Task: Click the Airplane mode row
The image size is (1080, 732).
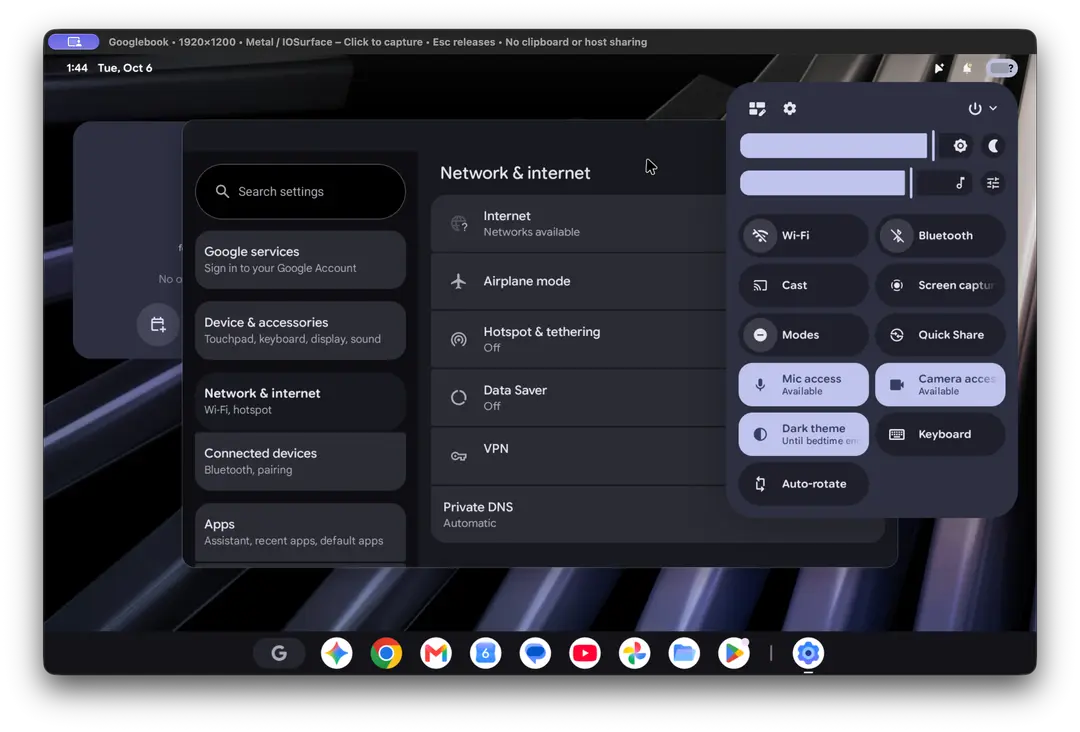Action: 579,281
